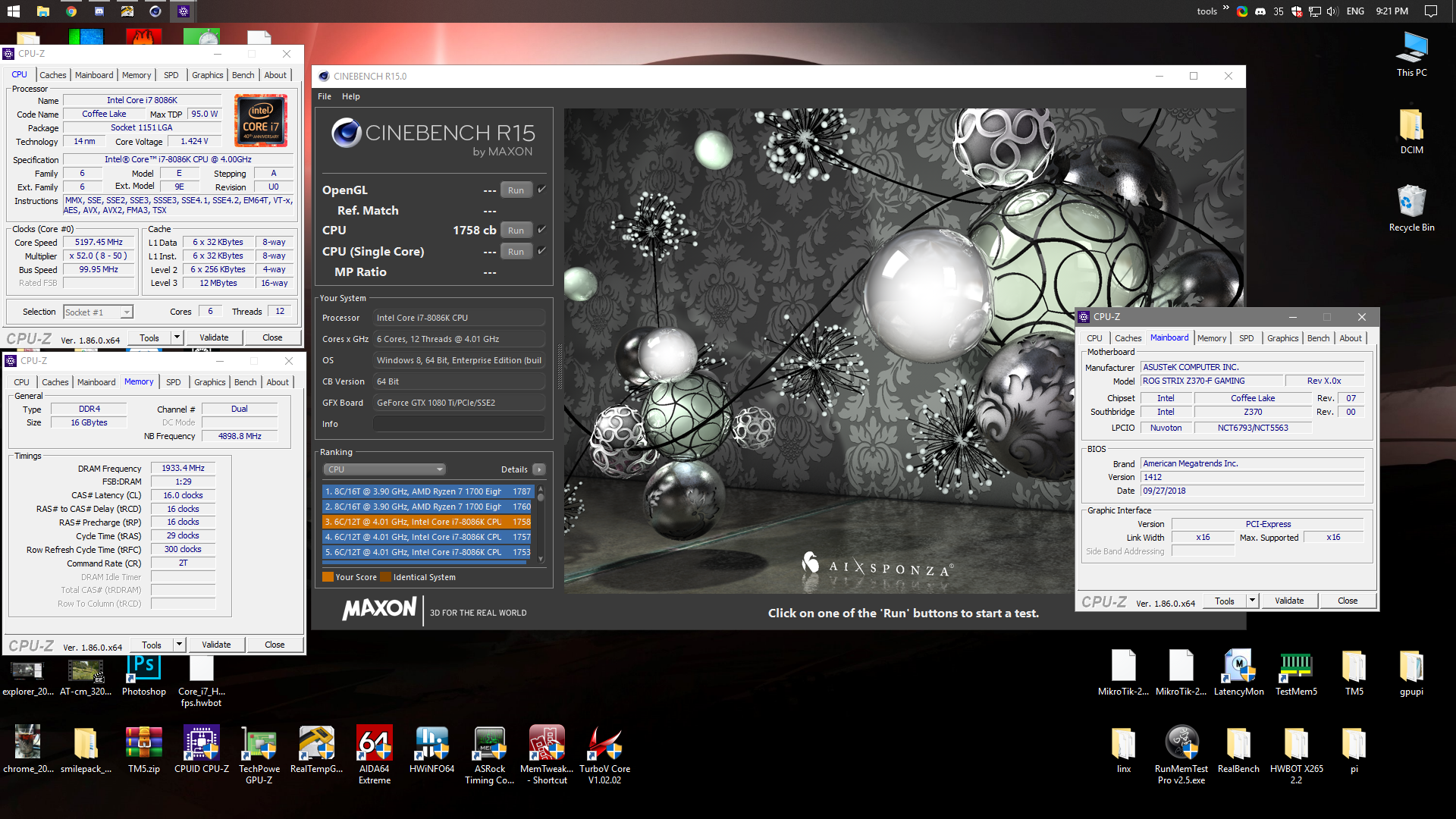Open Core_i7_H fps.hwbot file
This screenshot has height=819, width=1456.
202,682
